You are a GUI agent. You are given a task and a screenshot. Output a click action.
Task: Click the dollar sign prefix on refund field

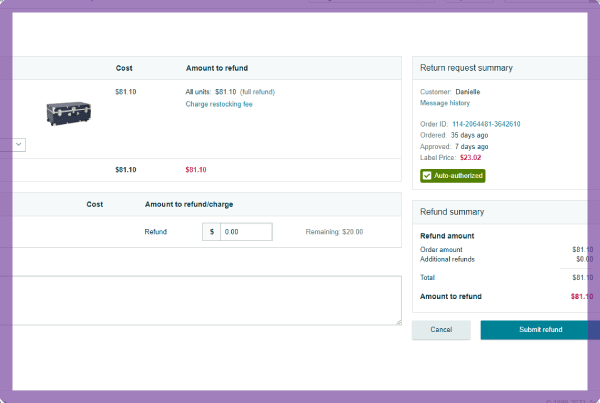211,231
